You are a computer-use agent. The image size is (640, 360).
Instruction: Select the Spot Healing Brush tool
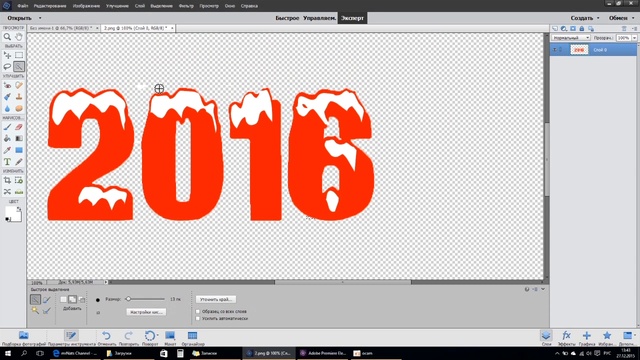[x=19, y=85]
